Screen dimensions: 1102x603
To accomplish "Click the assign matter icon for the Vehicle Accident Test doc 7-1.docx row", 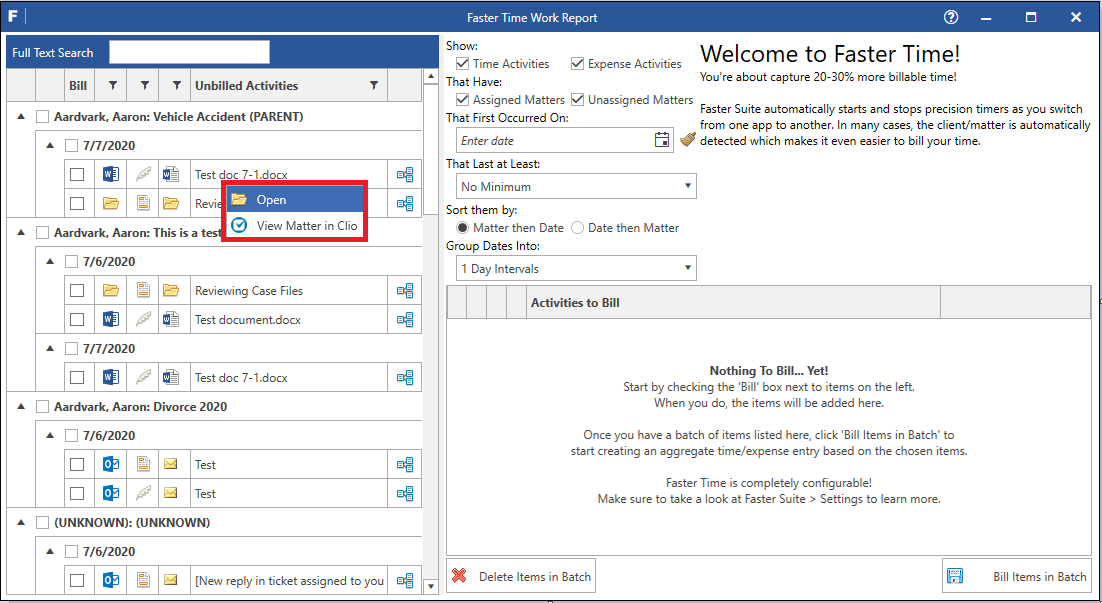I will (405, 174).
